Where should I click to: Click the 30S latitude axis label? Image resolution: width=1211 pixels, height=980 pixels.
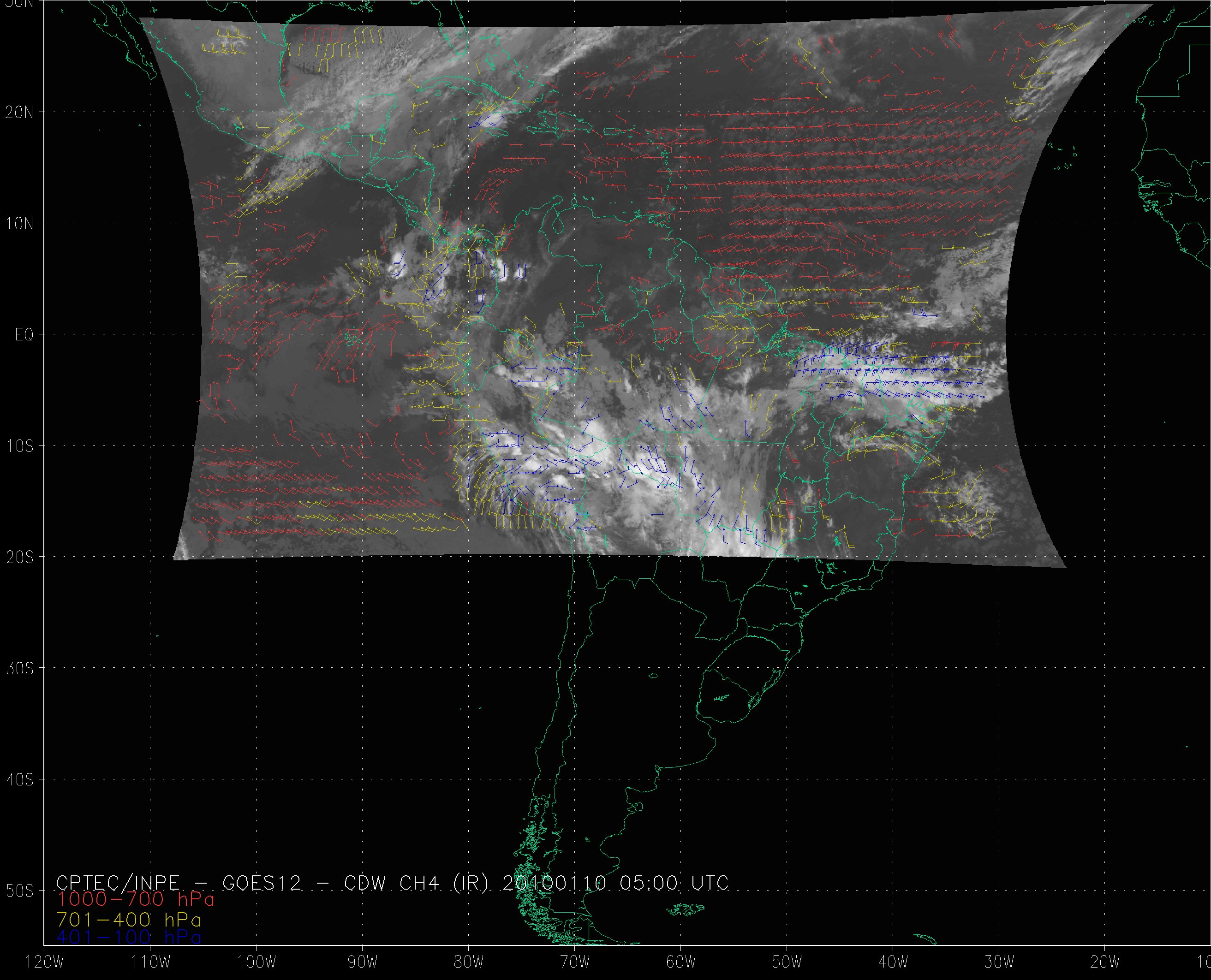[x=19, y=668]
